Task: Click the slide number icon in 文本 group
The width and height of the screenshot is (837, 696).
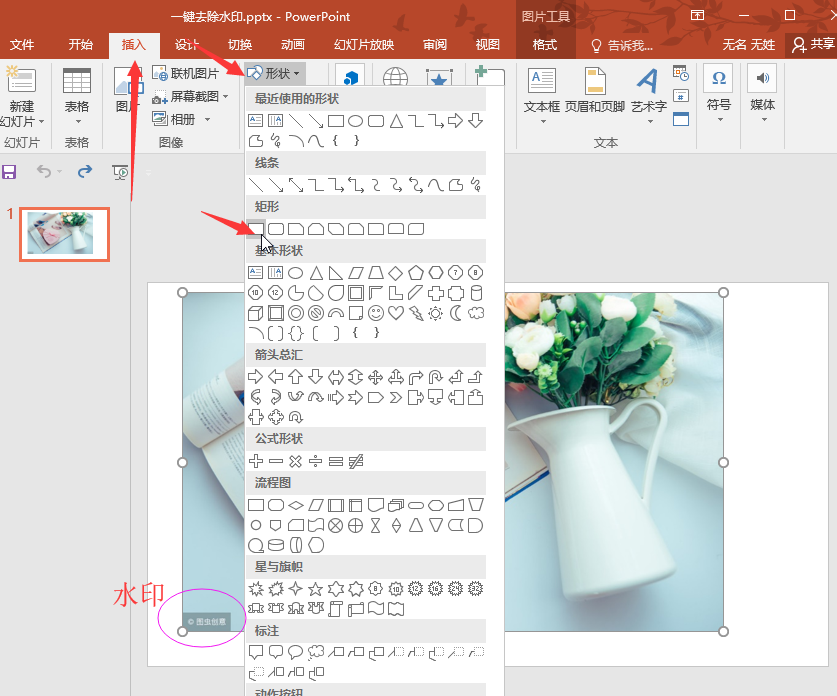Action: pyautogui.click(x=681, y=97)
